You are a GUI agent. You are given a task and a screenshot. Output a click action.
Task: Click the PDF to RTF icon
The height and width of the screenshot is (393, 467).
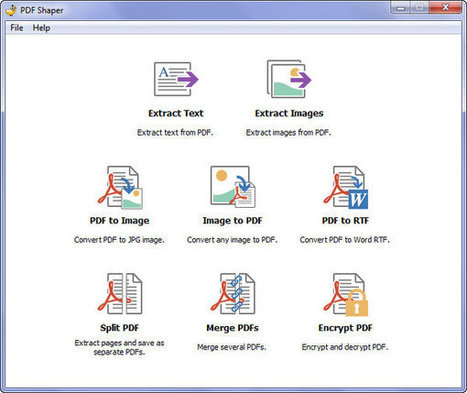346,188
